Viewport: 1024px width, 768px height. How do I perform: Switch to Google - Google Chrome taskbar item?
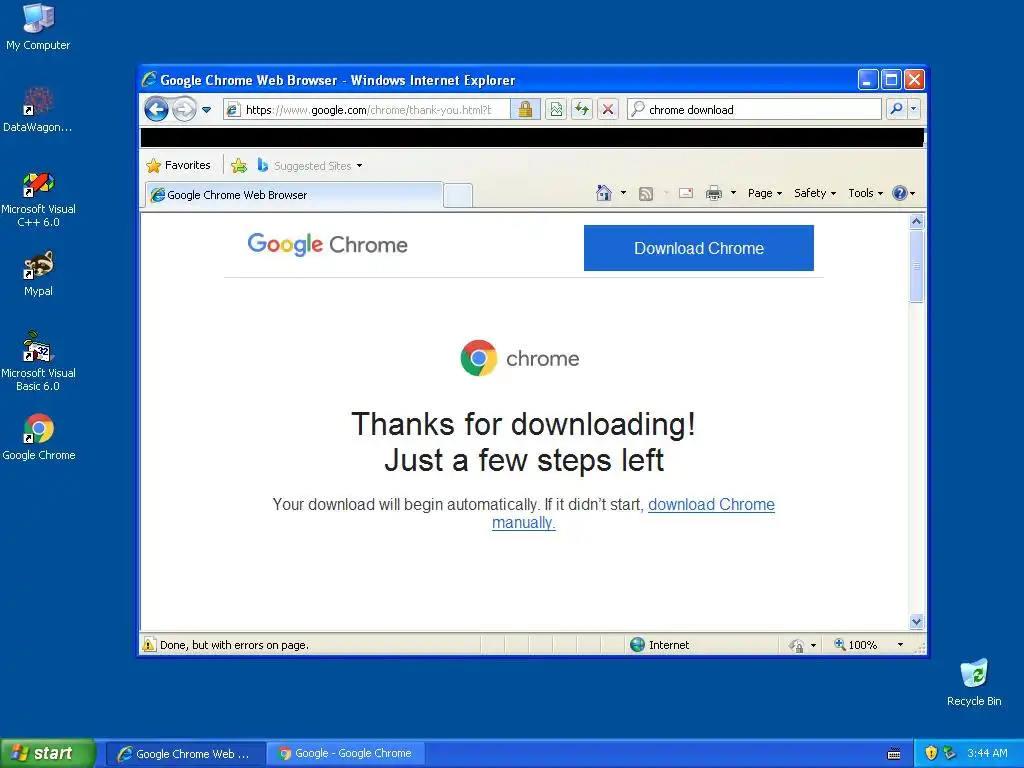tap(346, 754)
